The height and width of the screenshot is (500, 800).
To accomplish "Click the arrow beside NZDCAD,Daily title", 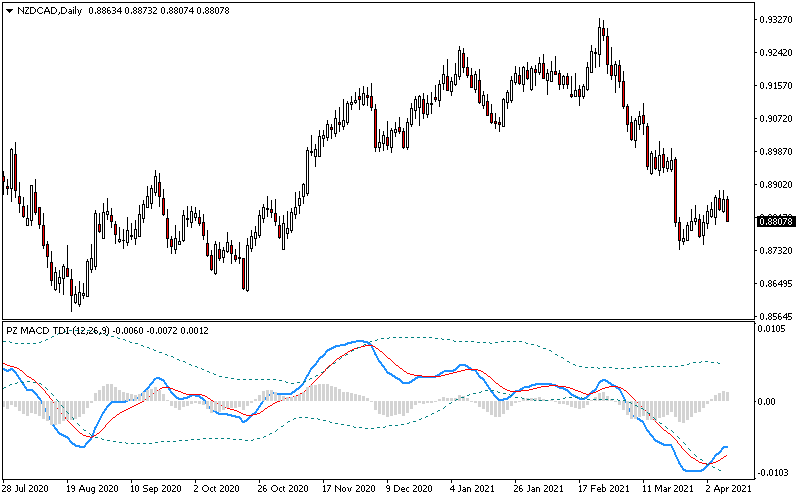I will pyautogui.click(x=9, y=10).
